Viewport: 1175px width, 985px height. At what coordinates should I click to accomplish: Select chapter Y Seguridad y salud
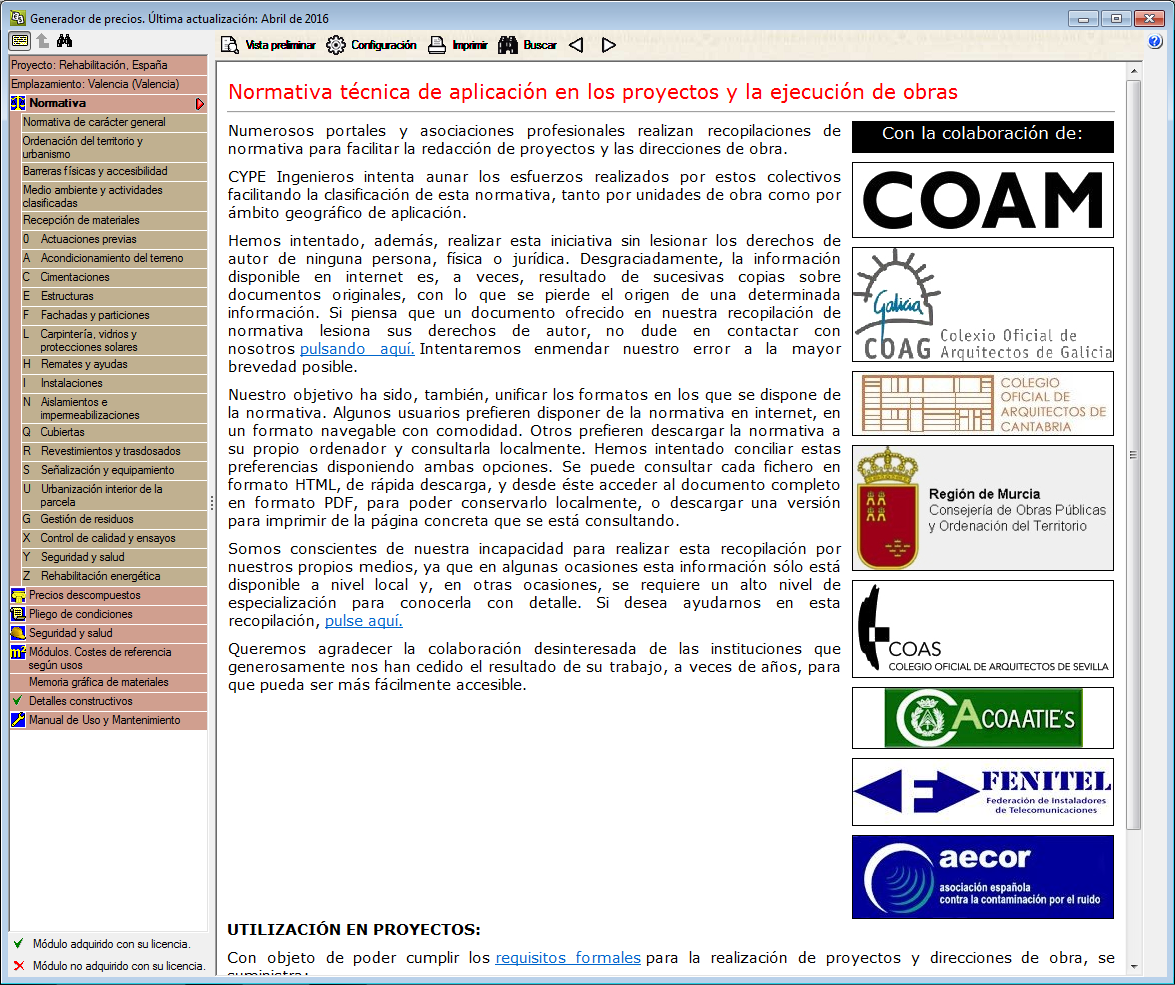(115, 557)
